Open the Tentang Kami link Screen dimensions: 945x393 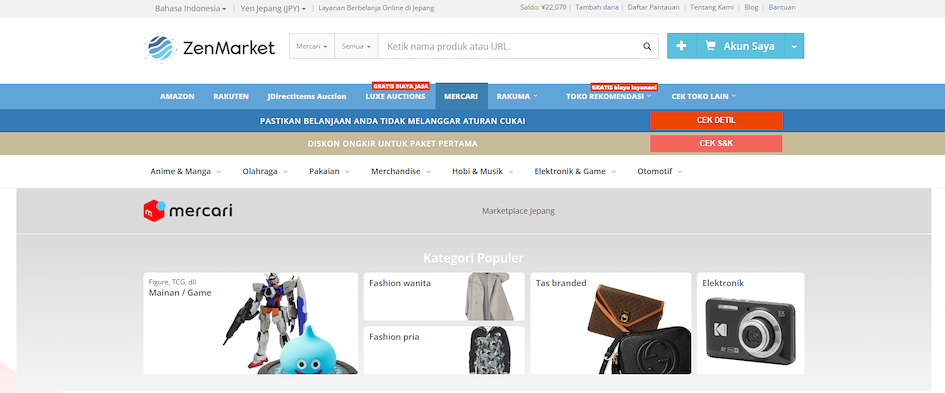711,8
